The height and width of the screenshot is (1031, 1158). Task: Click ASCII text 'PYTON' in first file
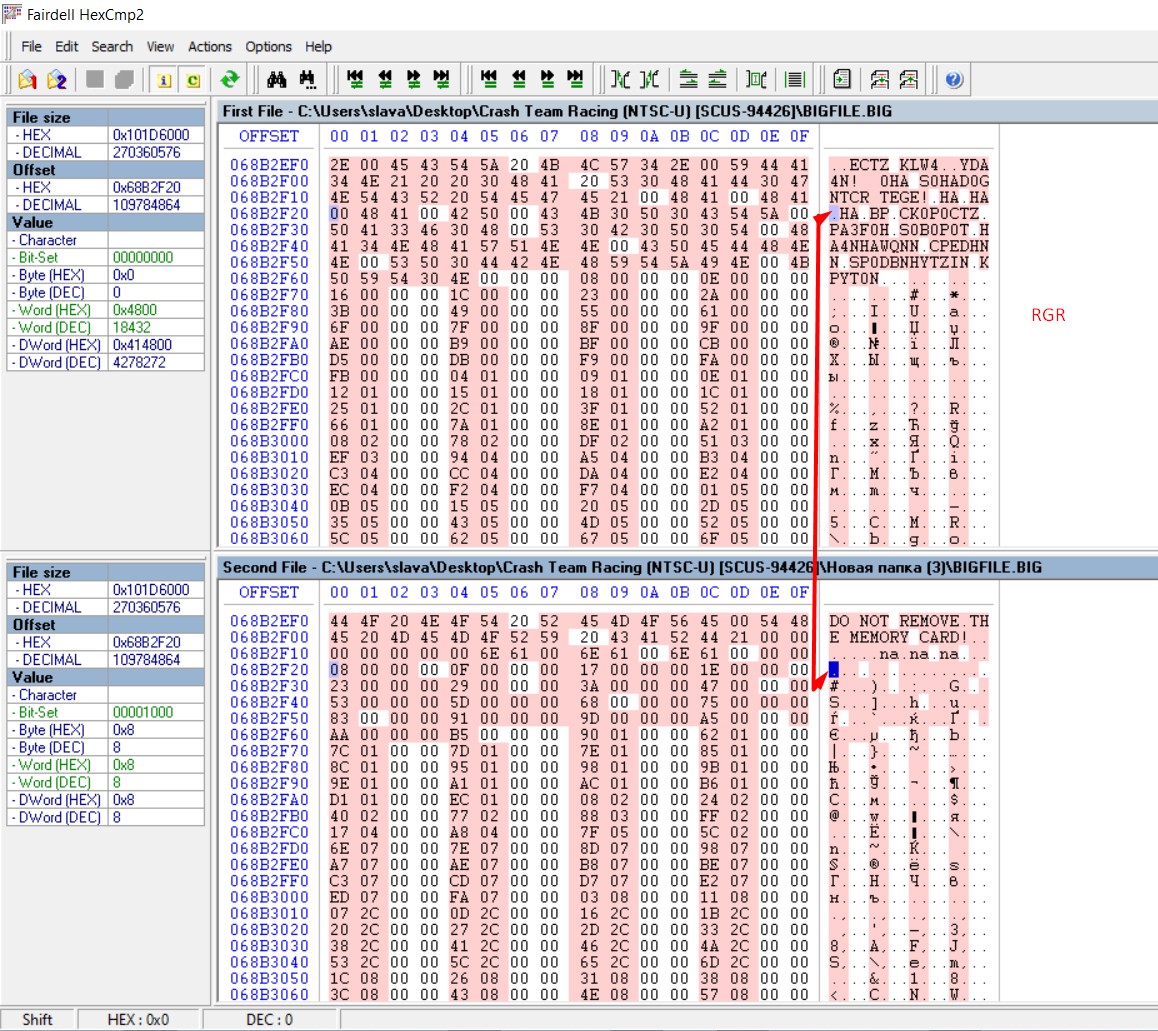click(x=854, y=279)
